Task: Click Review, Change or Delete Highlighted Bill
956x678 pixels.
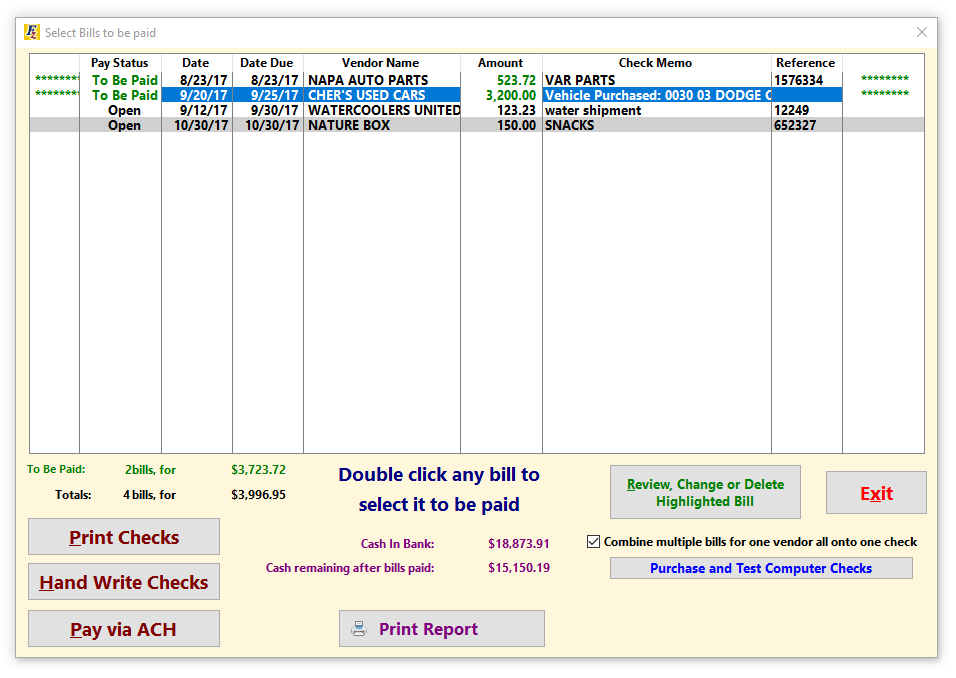Action: point(705,491)
